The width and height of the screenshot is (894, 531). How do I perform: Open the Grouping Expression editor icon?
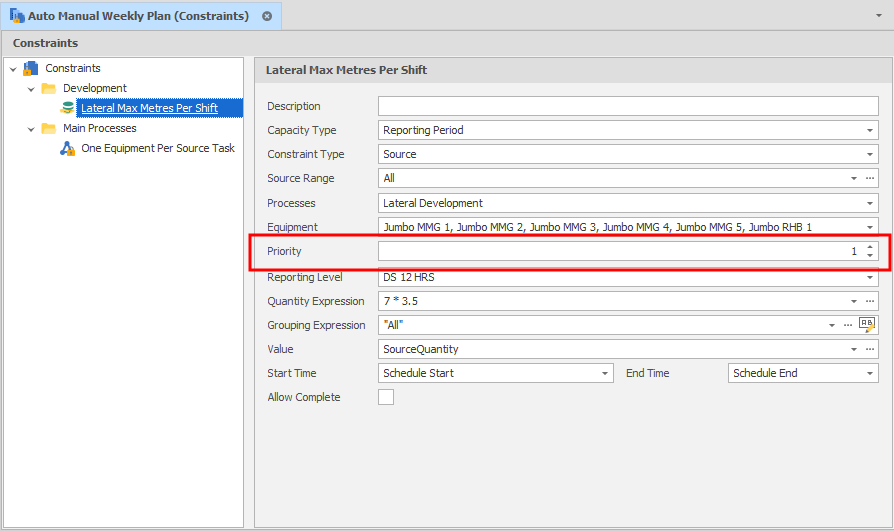867,325
